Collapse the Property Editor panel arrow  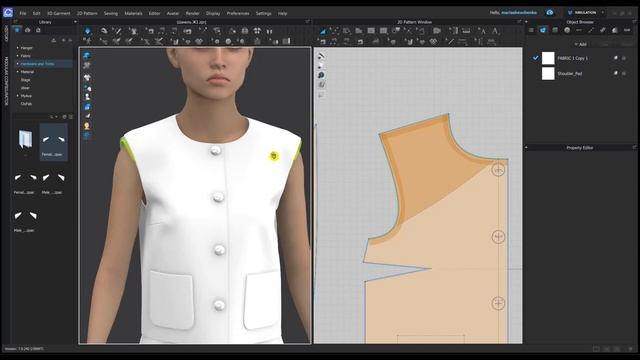pyautogui.click(x=526, y=147)
